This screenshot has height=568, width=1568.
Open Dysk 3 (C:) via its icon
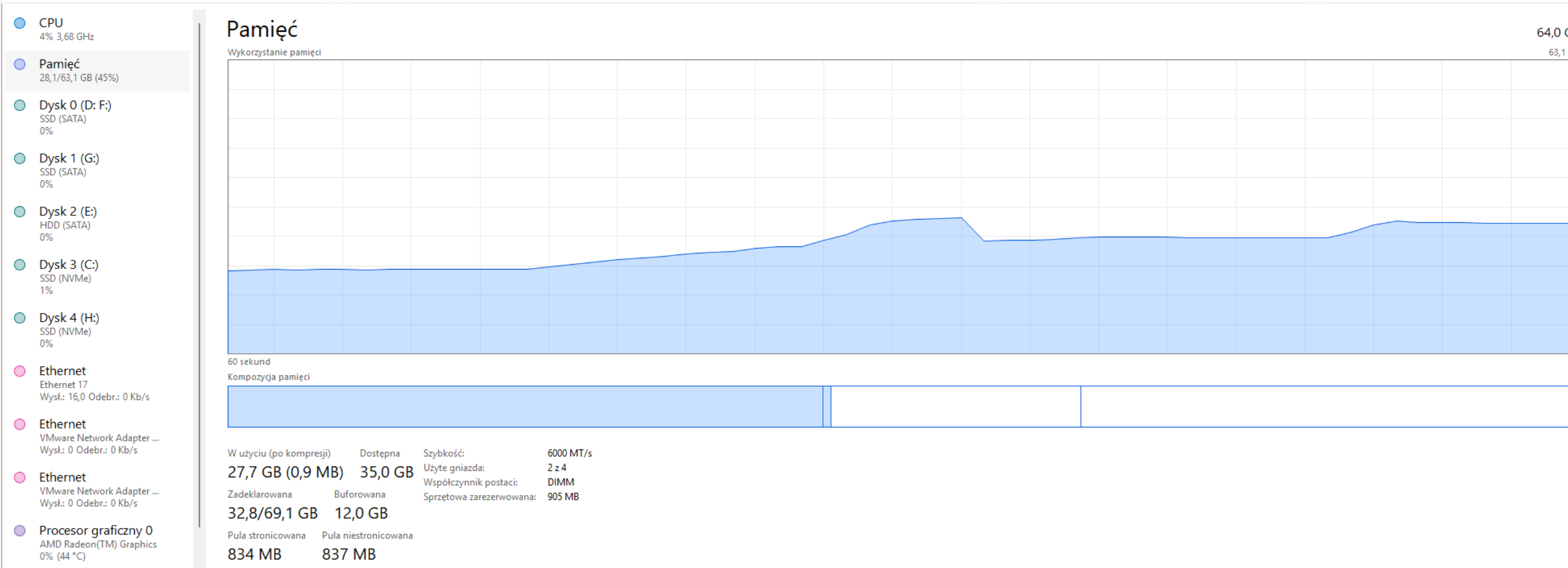point(19,265)
